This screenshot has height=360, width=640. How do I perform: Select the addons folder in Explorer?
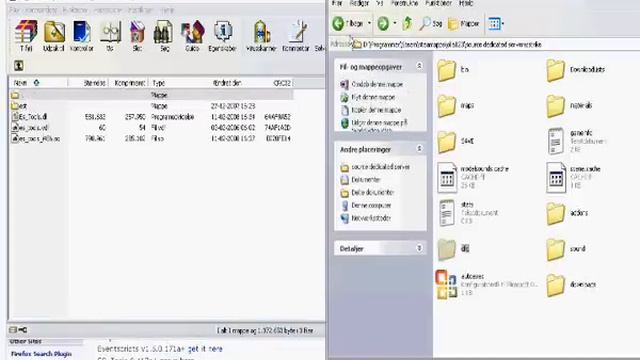[567, 213]
